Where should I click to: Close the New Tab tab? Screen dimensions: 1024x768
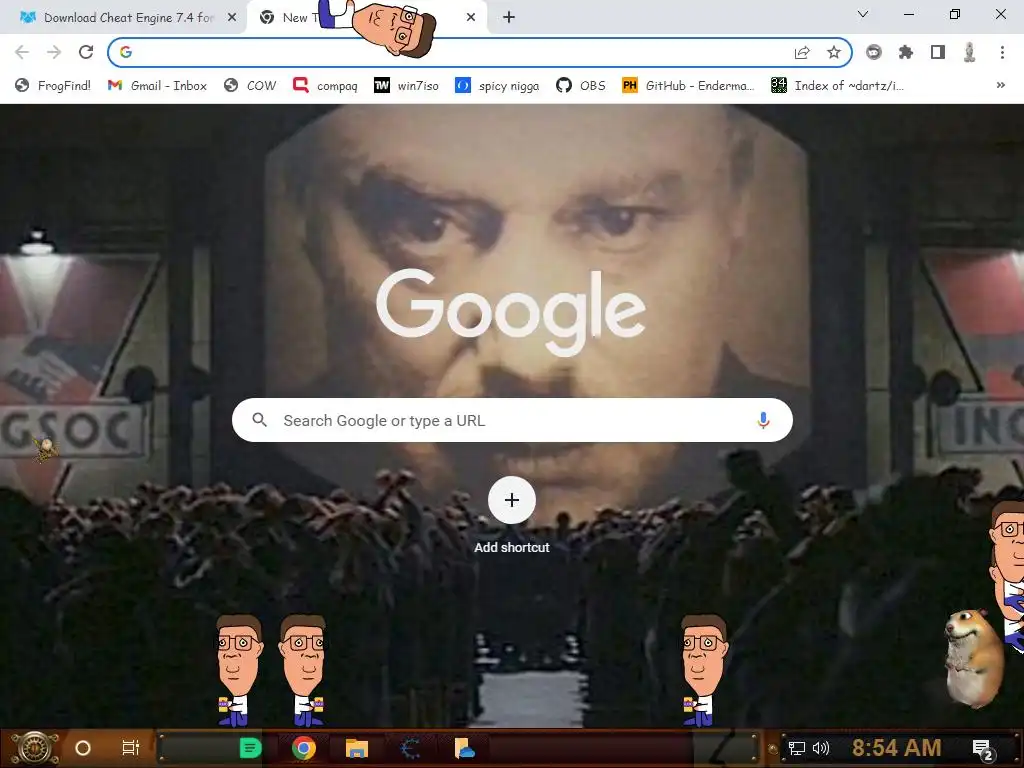click(x=471, y=18)
